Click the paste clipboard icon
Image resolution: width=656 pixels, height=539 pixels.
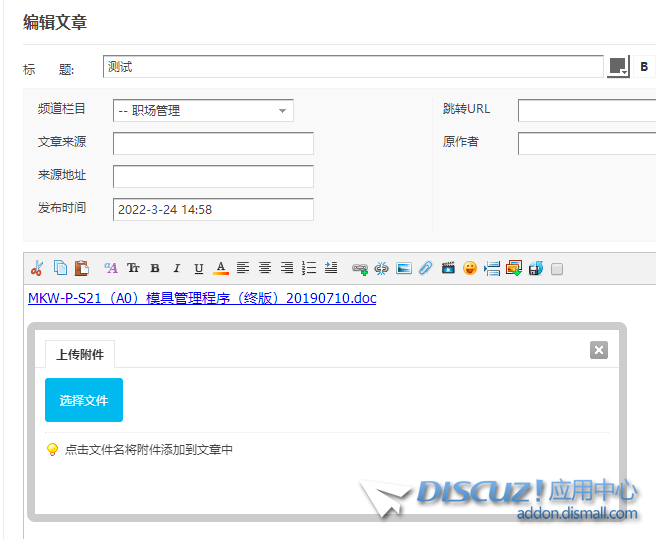82,268
